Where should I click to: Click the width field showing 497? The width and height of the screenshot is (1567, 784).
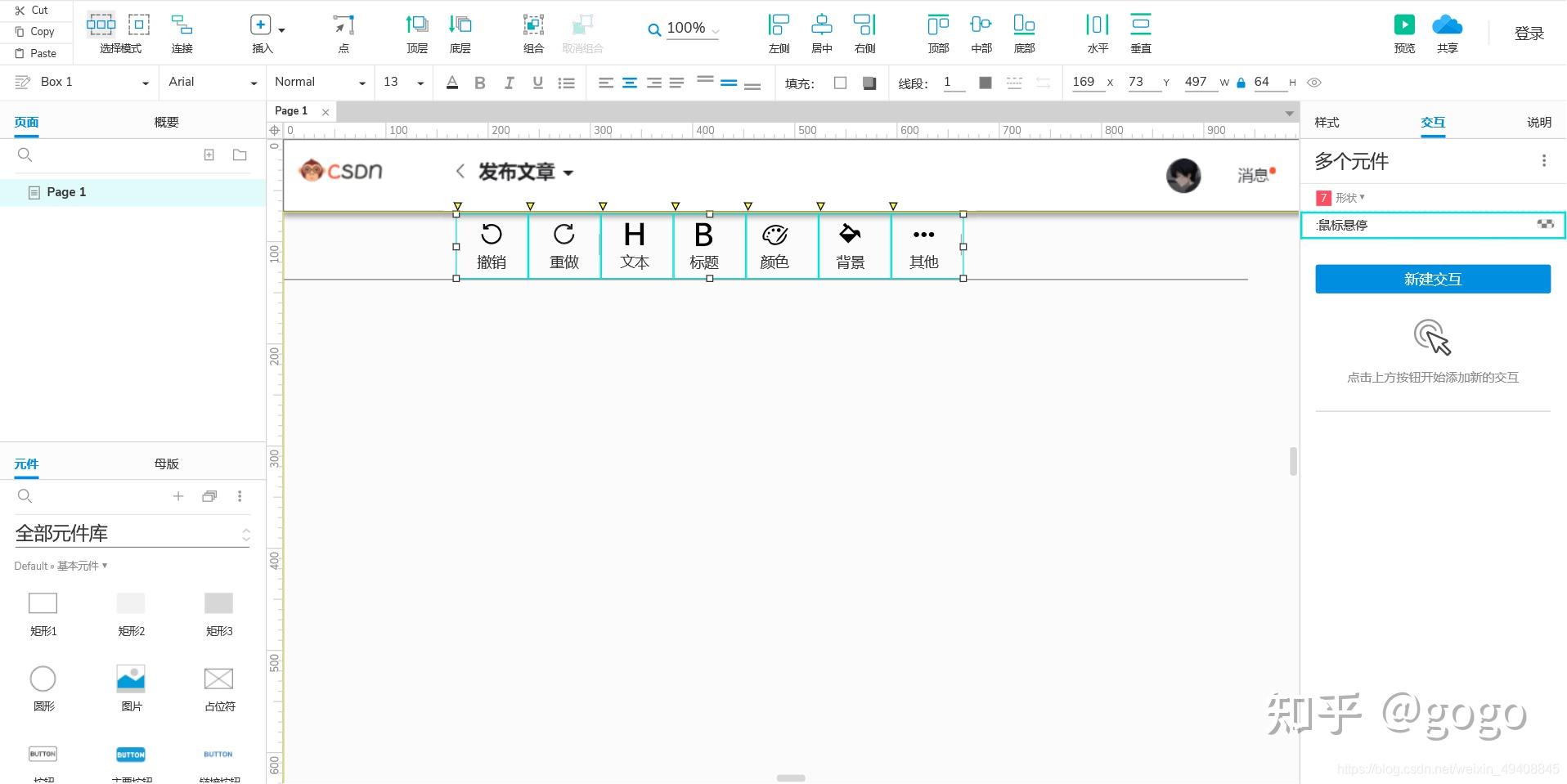pyautogui.click(x=1200, y=83)
